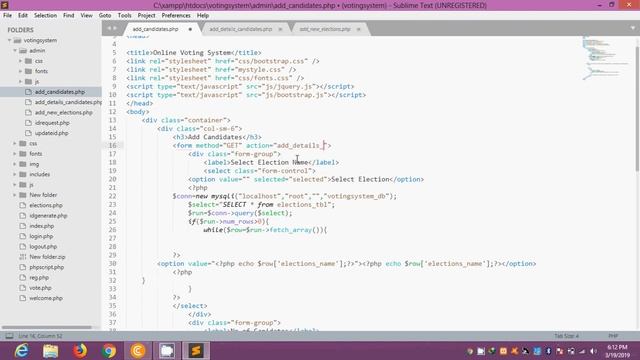Screen dimensions: 640x360
Task: Collapse the votingsystem root folder
Action: [9, 40]
